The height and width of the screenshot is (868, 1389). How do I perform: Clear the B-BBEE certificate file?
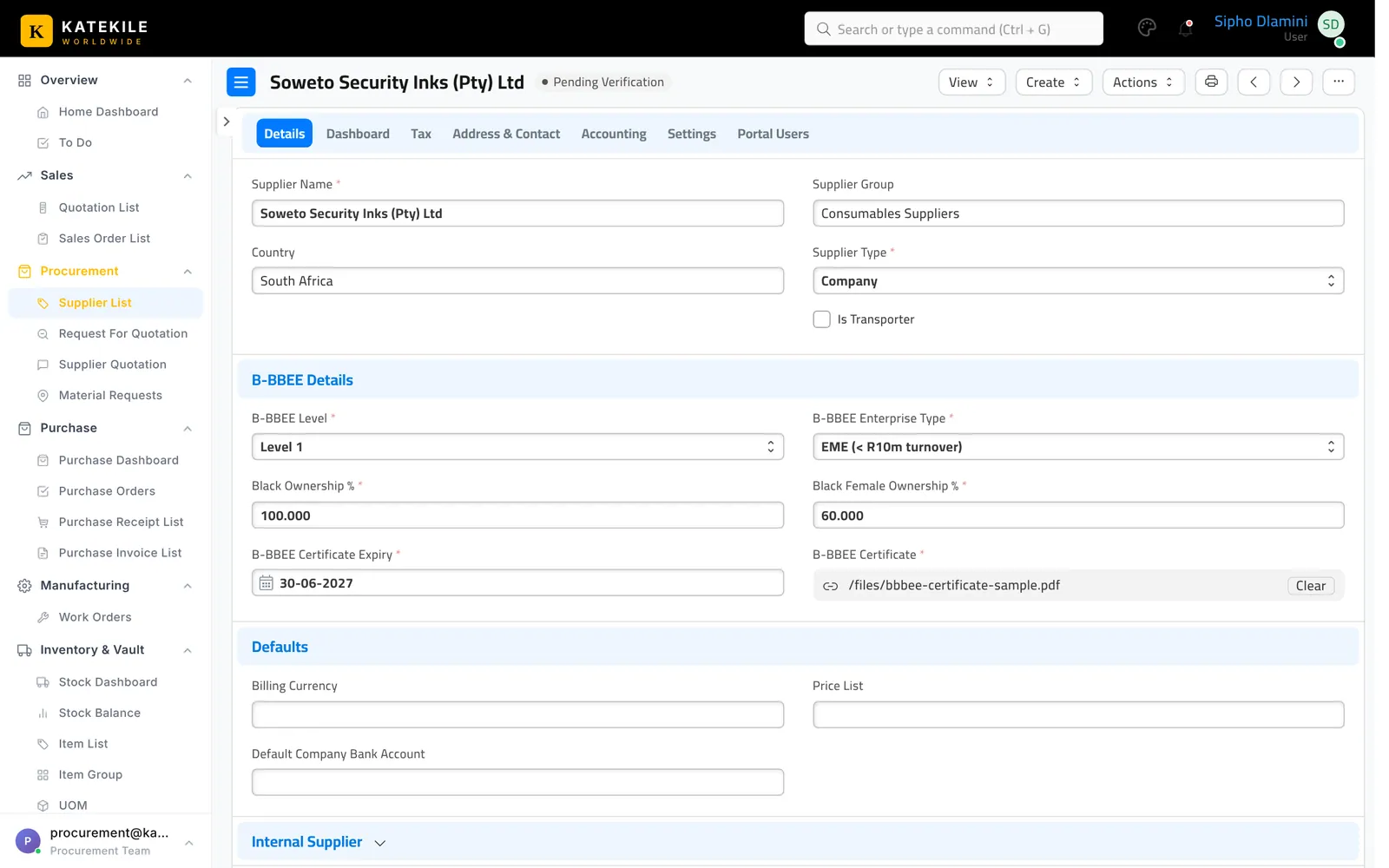tap(1310, 586)
